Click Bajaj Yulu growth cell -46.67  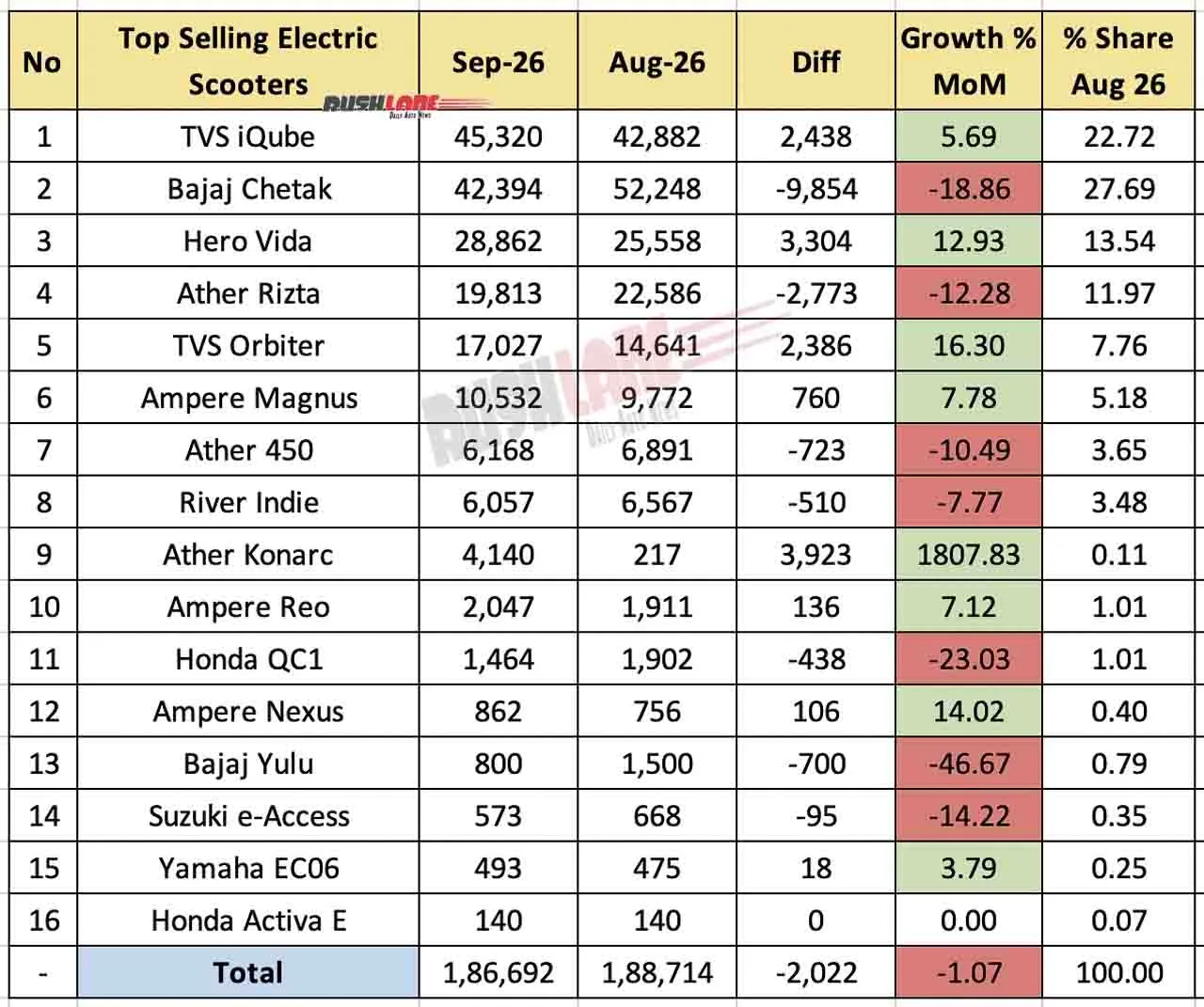tap(968, 763)
